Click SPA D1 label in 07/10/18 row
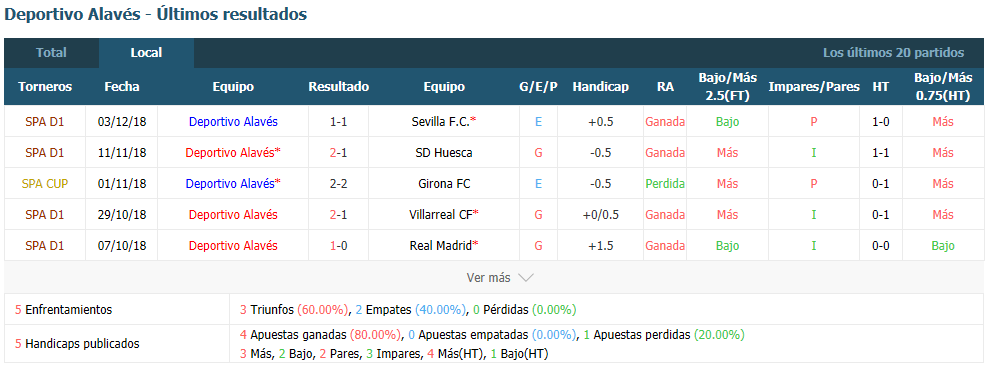986x368 pixels. (45, 245)
